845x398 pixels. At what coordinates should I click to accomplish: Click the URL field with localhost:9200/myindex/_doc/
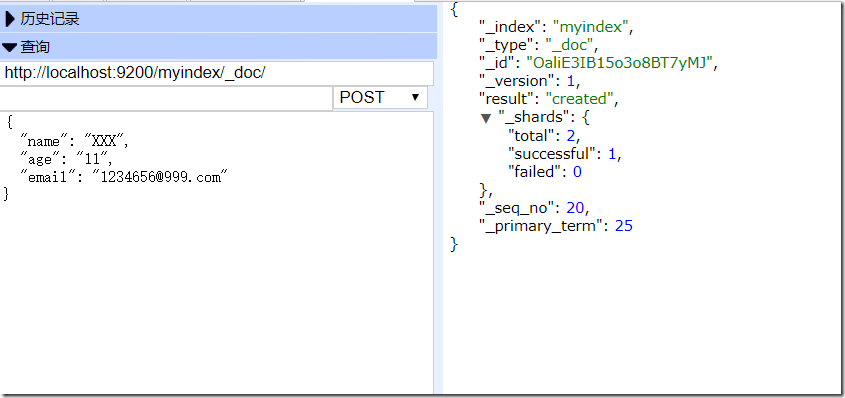217,73
